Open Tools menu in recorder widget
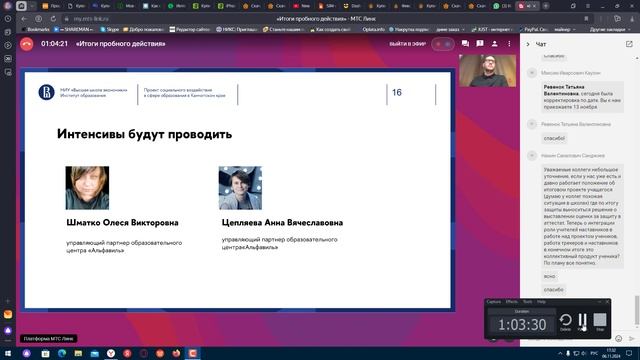 point(527,302)
